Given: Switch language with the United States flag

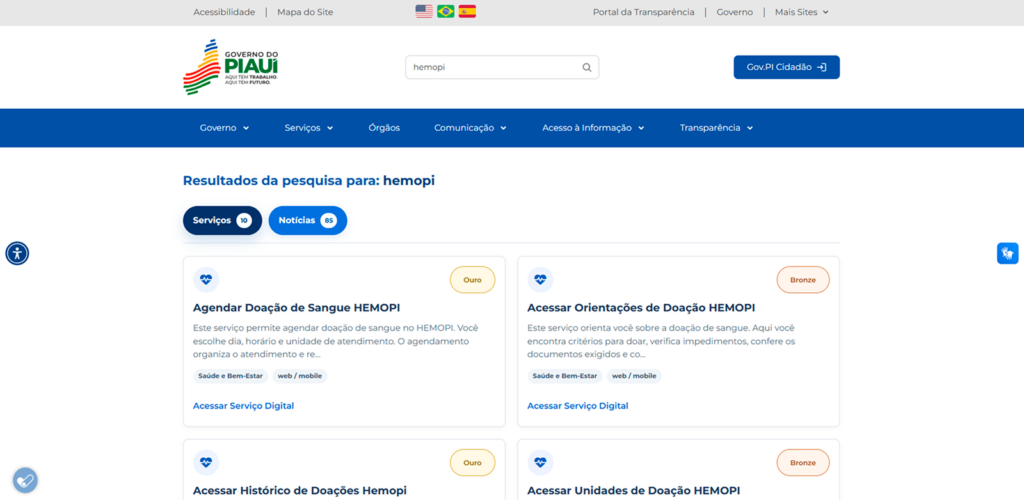Looking at the screenshot, I should click(x=424, y=11).
